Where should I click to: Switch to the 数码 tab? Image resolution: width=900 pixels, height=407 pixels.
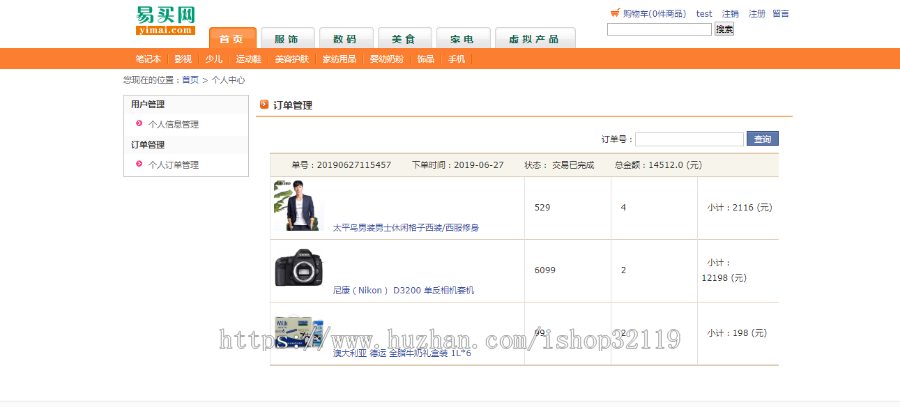346,38
